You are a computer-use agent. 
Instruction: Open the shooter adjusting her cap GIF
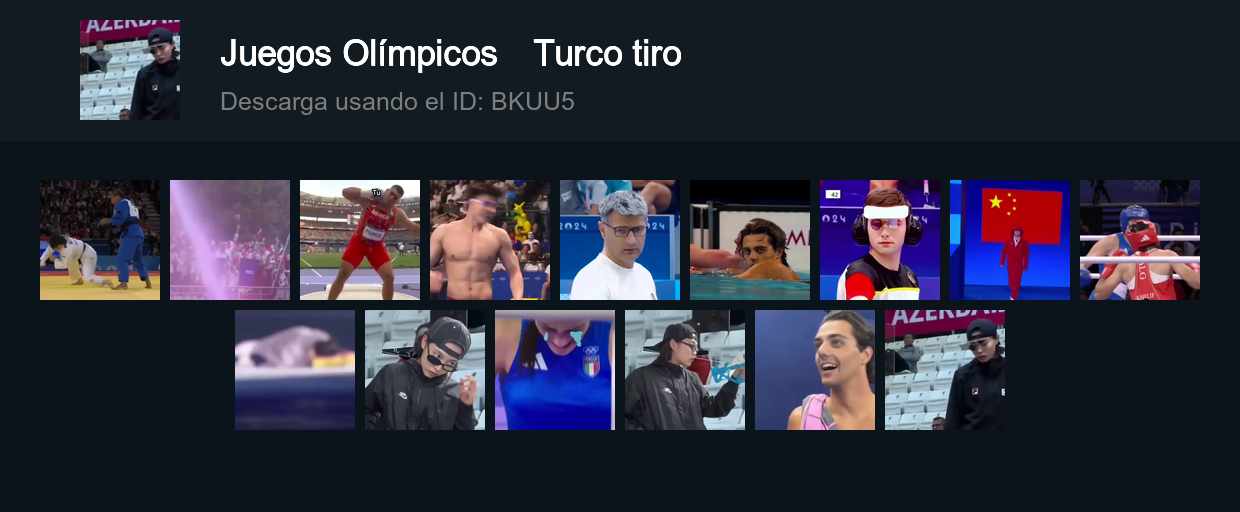tap(425, 370)
